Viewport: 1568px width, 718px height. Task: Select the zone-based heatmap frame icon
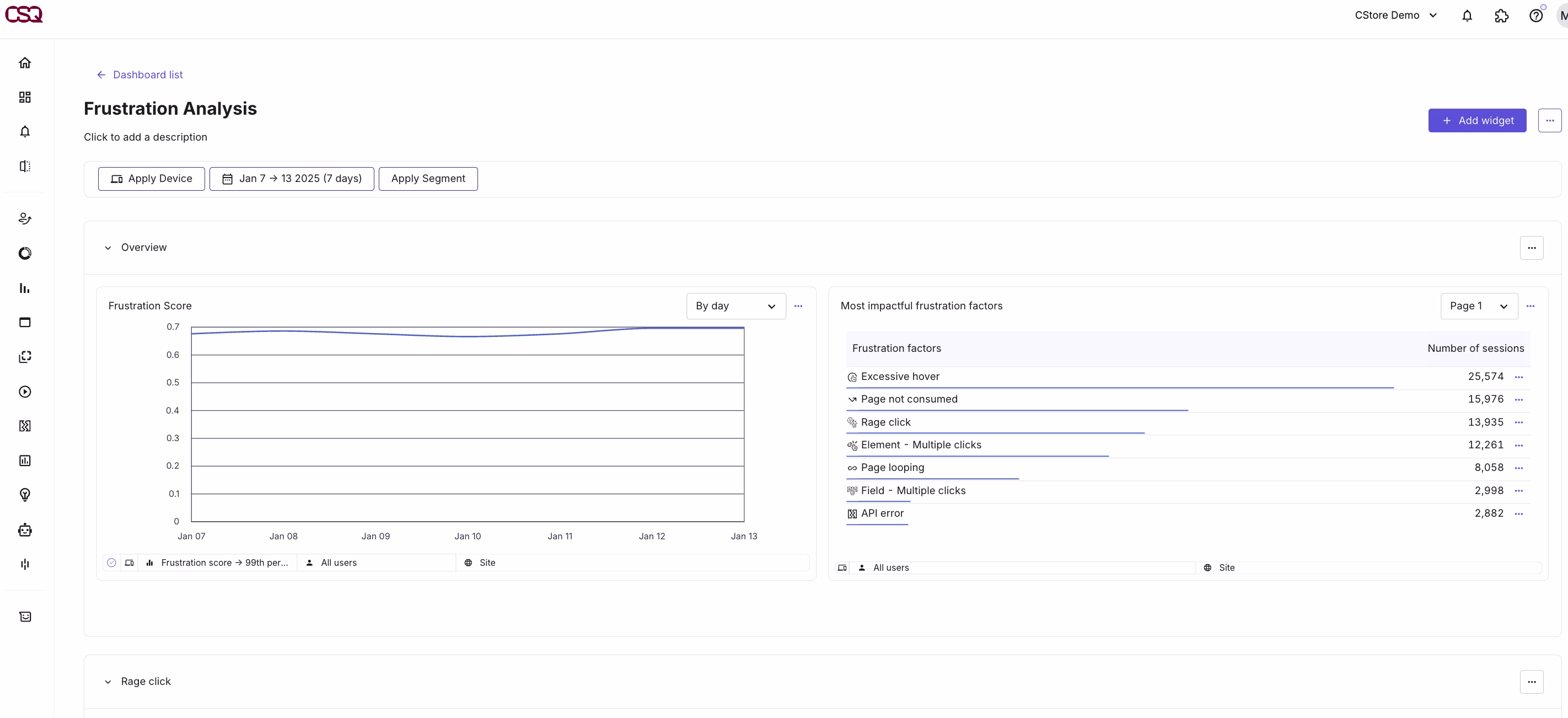(x=24, y=357)
